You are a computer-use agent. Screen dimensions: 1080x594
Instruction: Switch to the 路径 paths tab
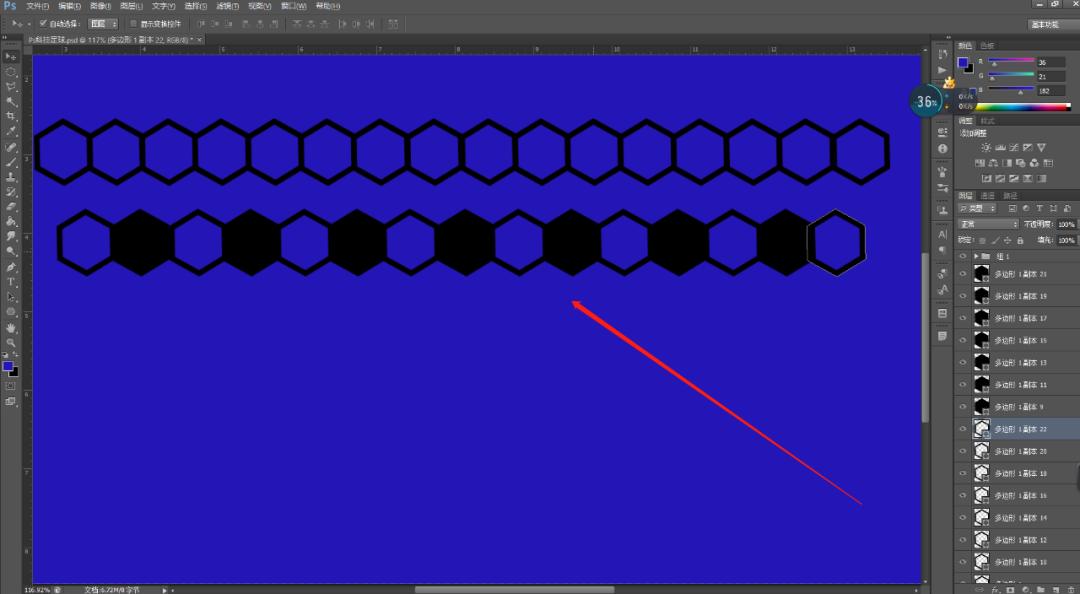[x=1010, y=196]
